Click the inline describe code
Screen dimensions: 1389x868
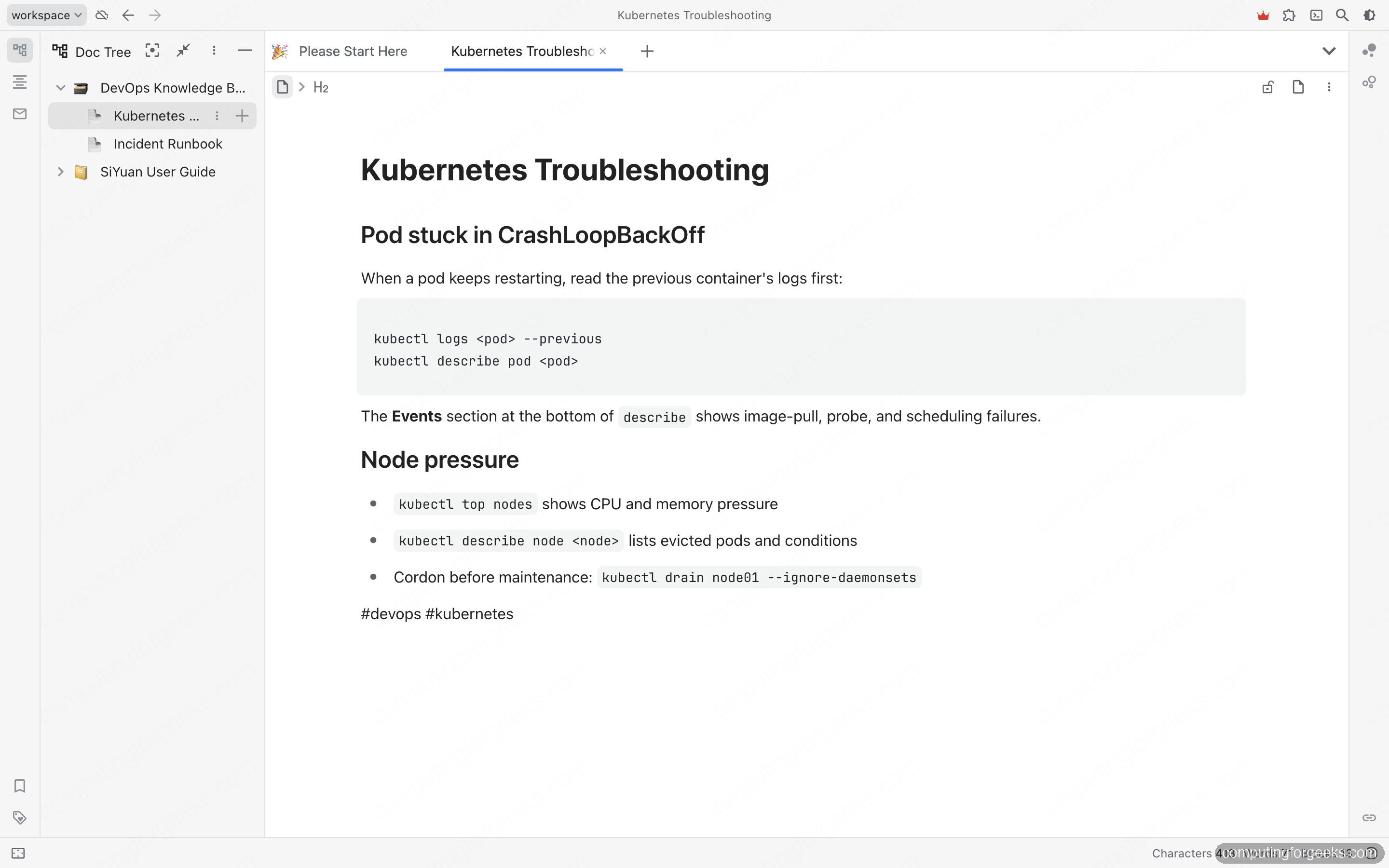pos(654,417)
